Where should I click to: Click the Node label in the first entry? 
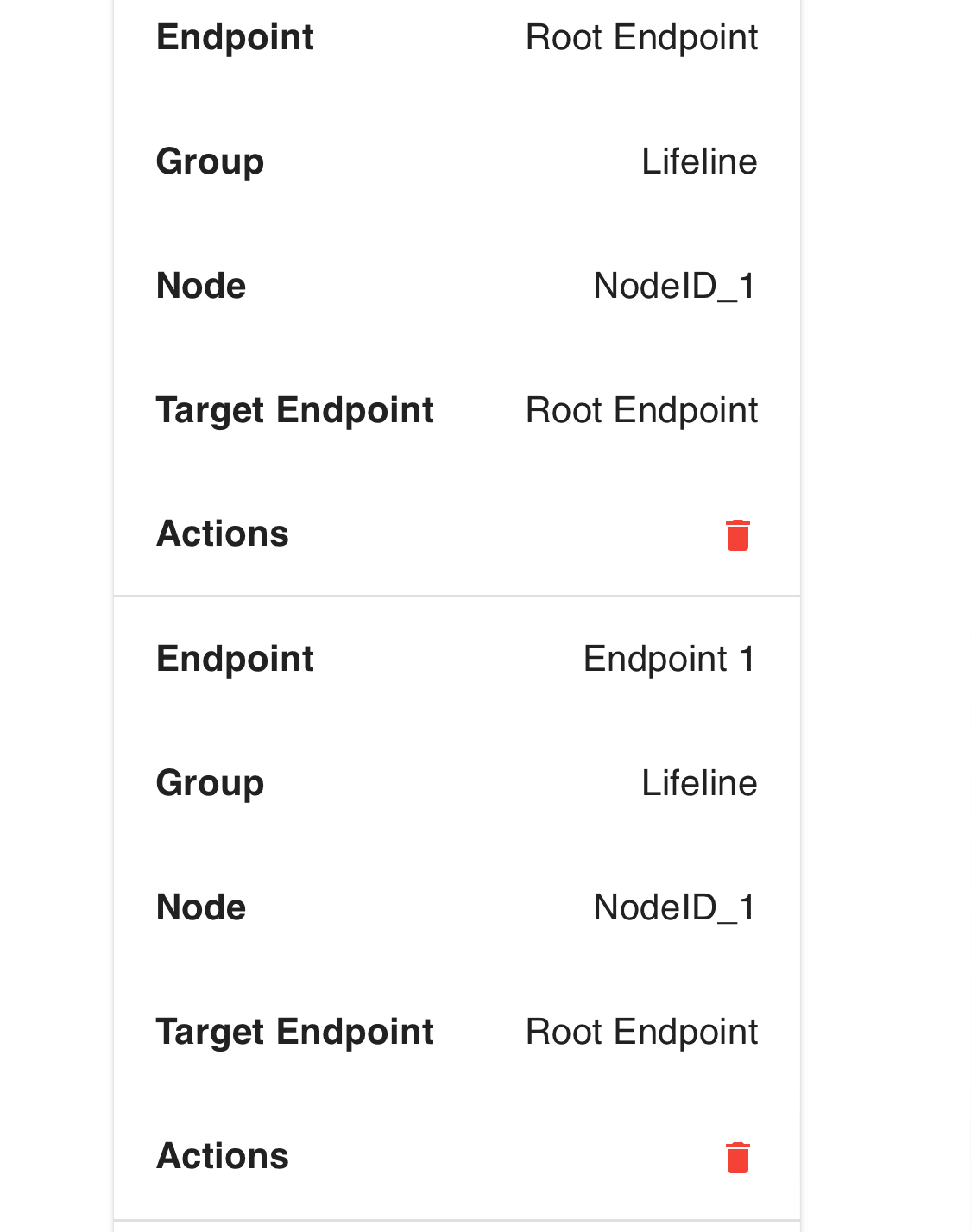tap(201, 286)
